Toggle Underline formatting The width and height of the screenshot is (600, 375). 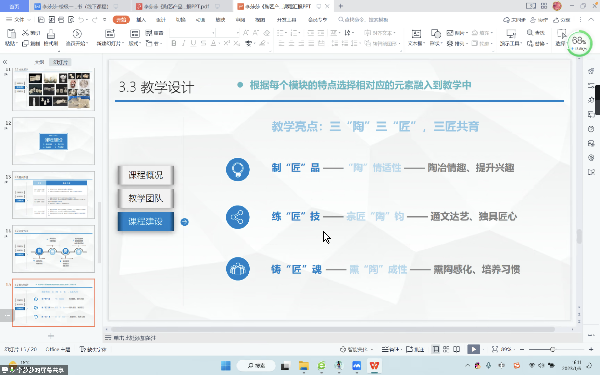pos(193,44)
